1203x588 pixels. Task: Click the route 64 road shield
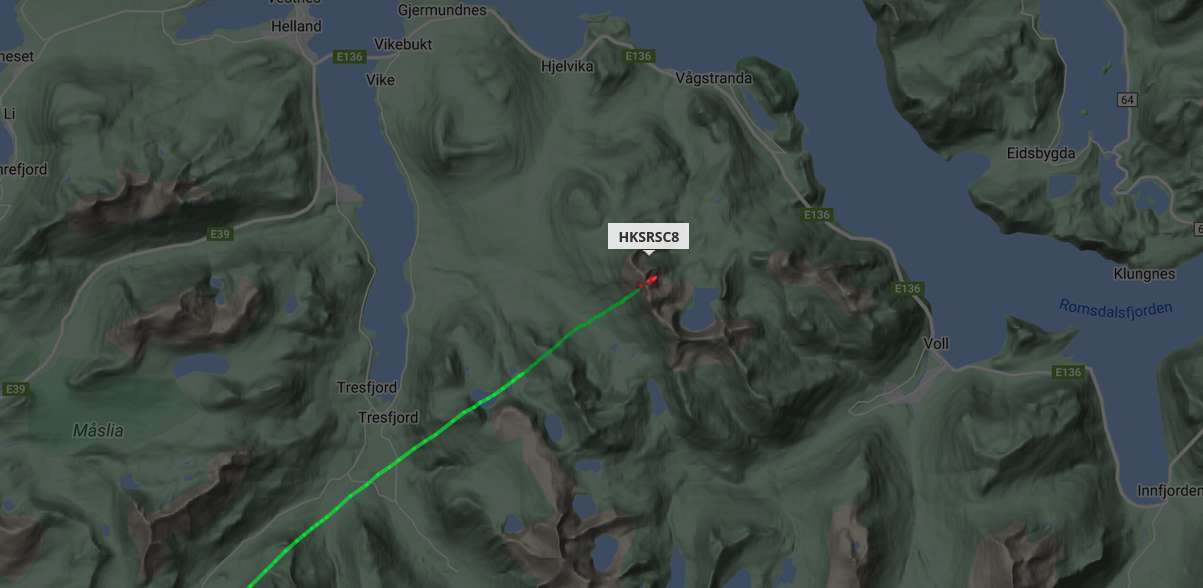(x=1128, y=99)
